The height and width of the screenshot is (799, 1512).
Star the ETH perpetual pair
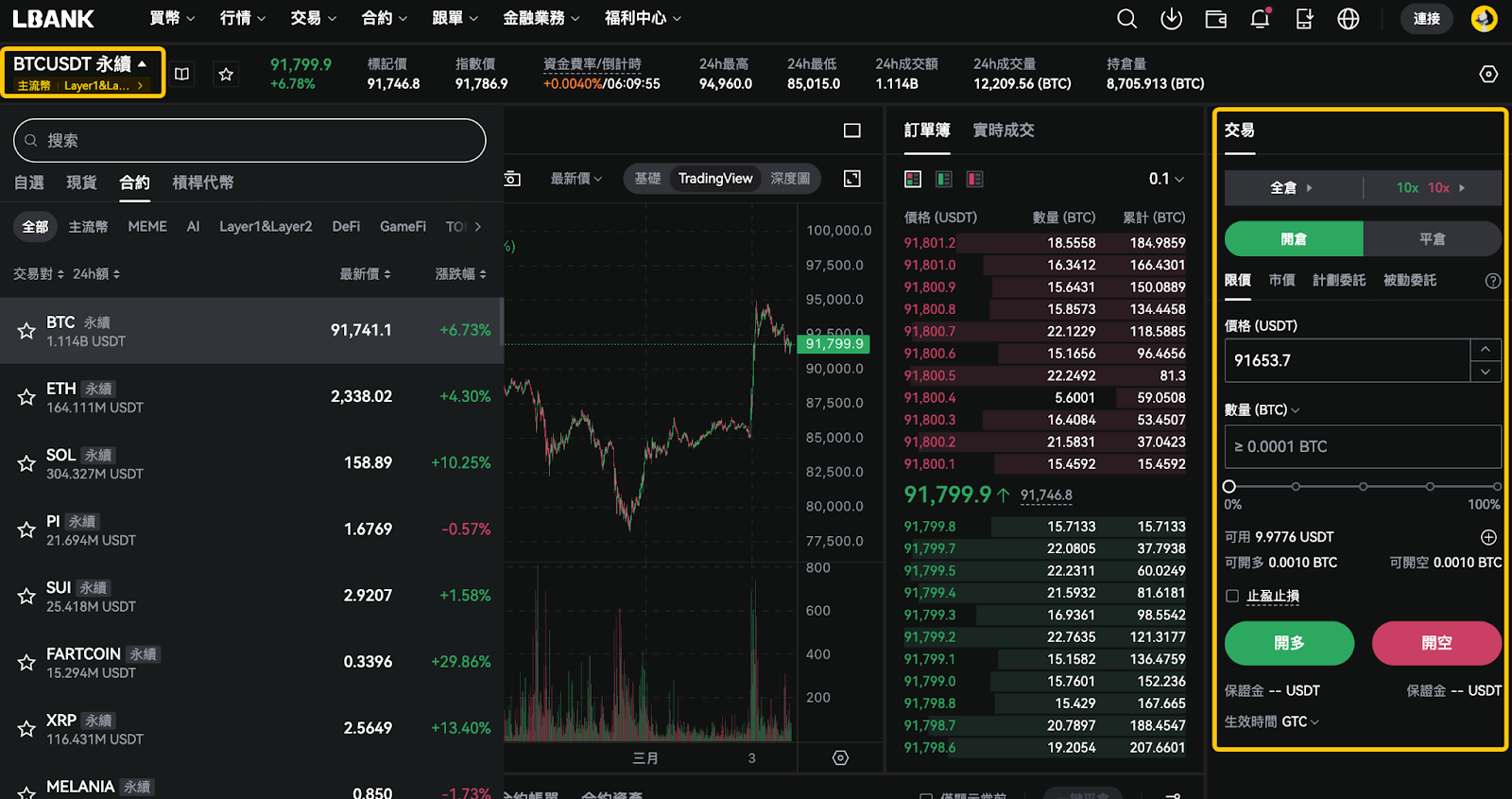(26, 397)
